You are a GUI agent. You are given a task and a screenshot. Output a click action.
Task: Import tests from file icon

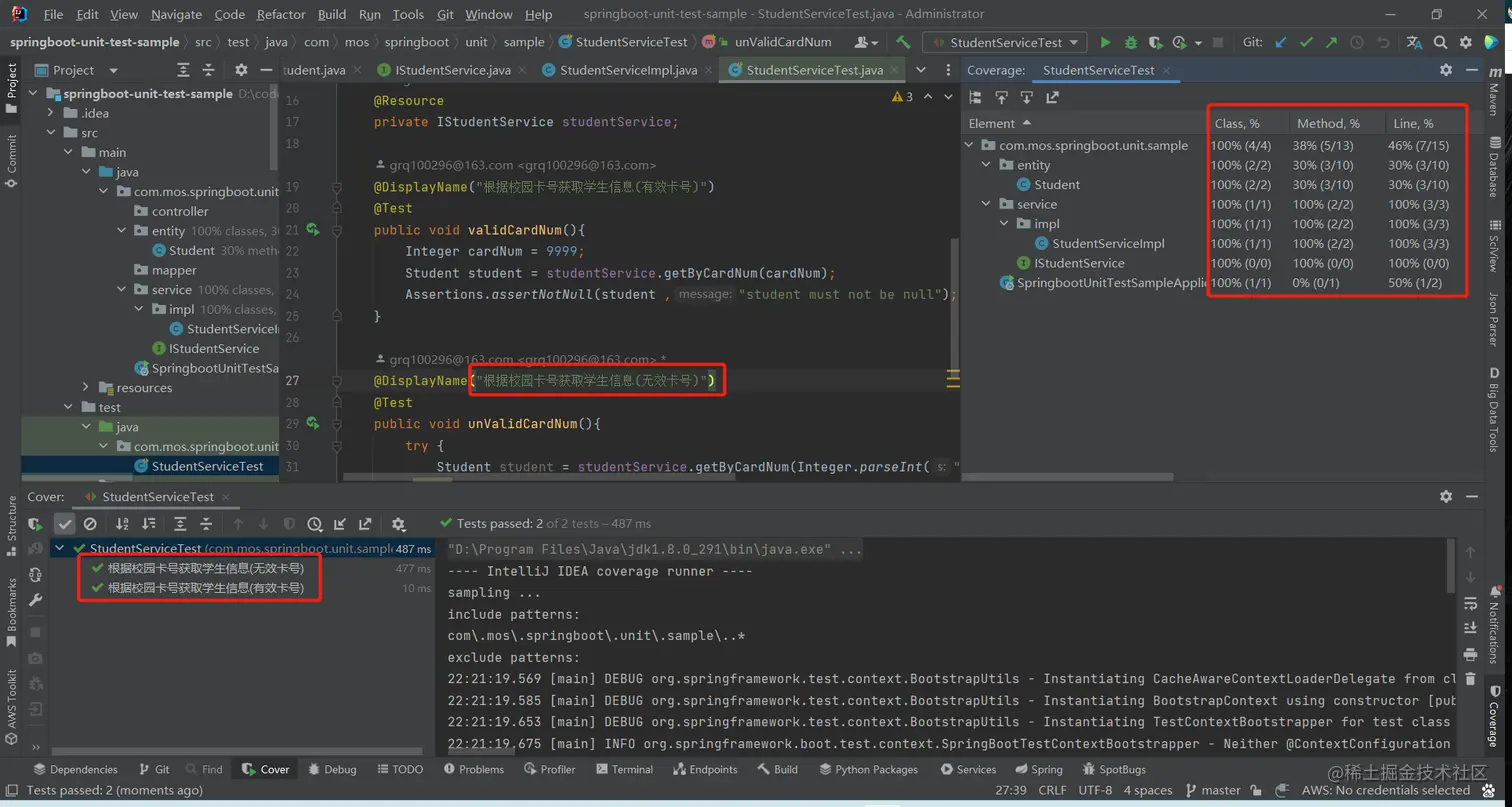pos(340,523)
